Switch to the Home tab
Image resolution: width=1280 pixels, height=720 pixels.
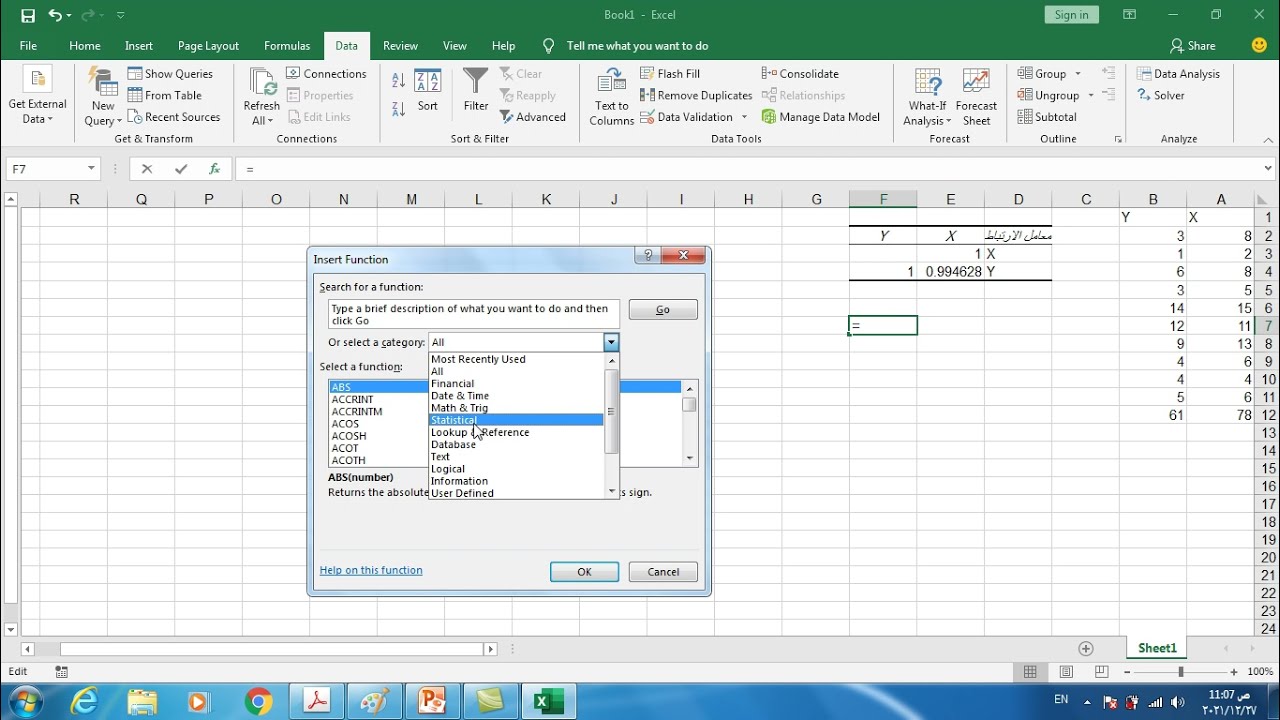[x=85, y=46]
